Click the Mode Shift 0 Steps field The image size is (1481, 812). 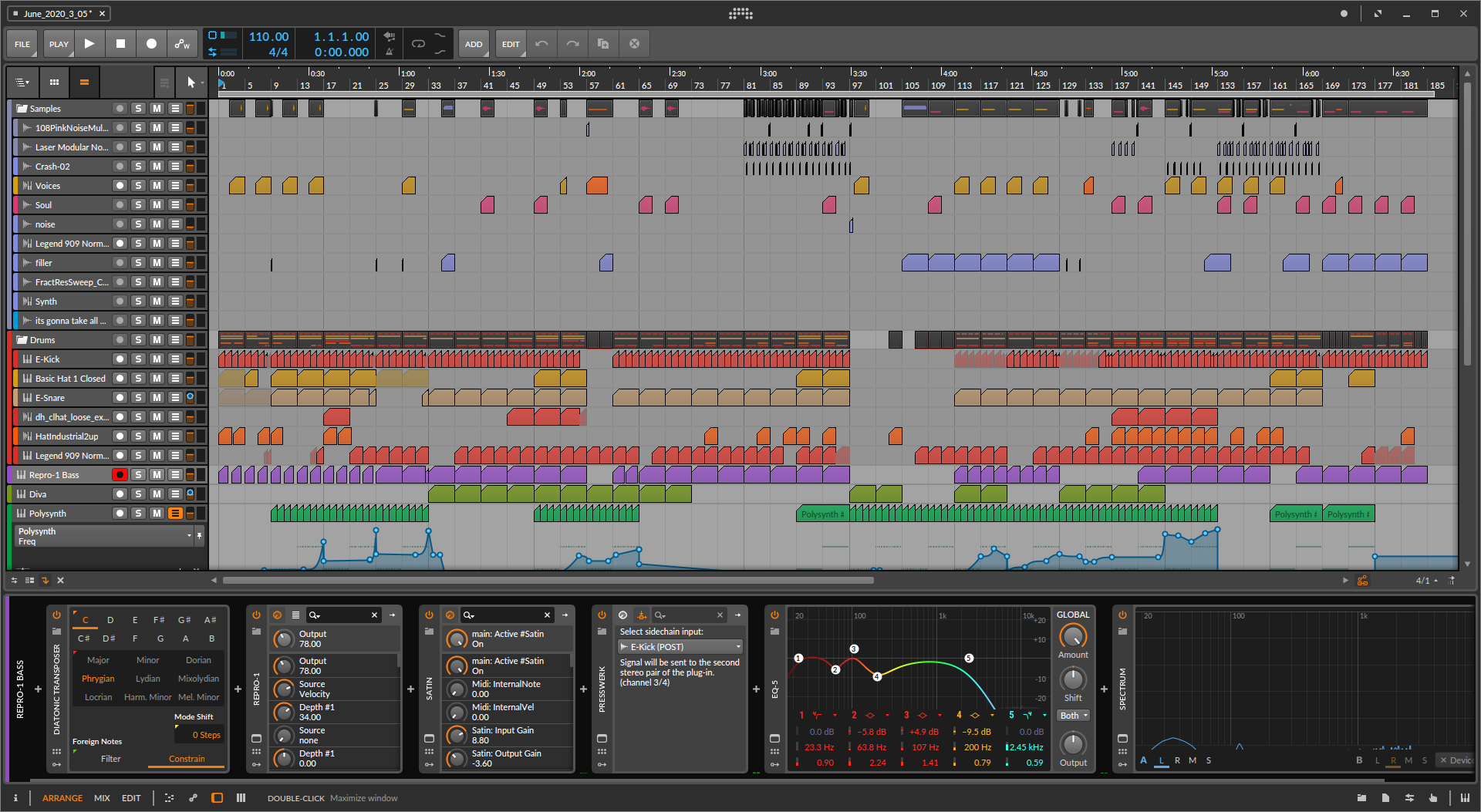point(201,735)
